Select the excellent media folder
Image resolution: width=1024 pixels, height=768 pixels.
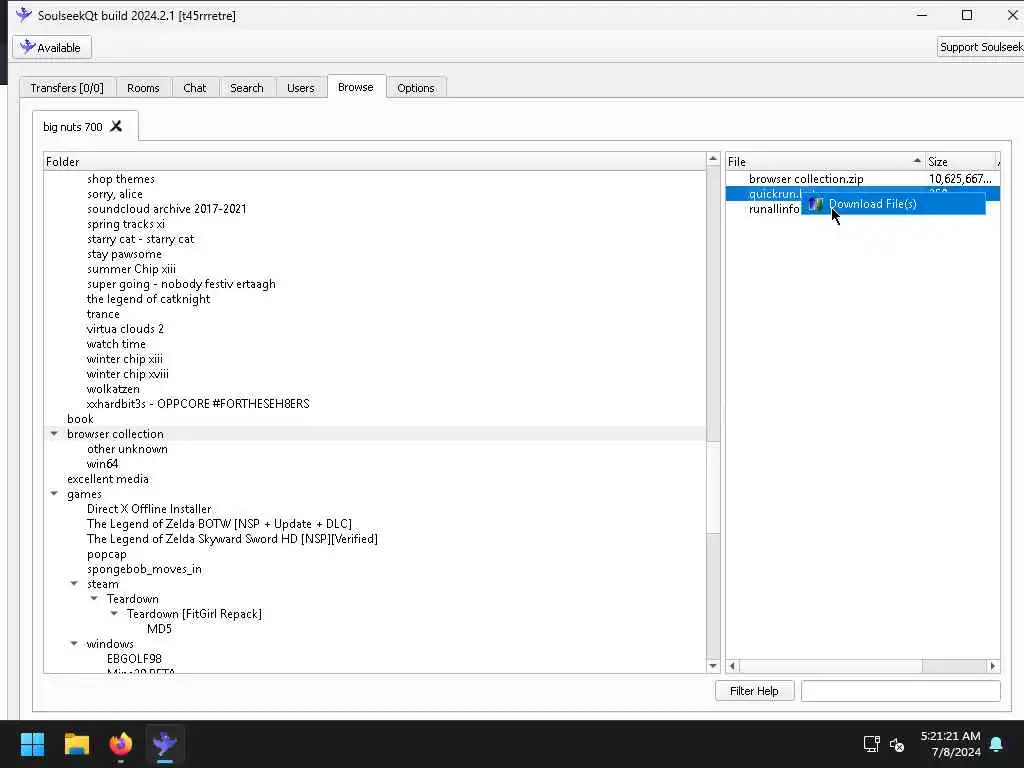coord(108,479)
